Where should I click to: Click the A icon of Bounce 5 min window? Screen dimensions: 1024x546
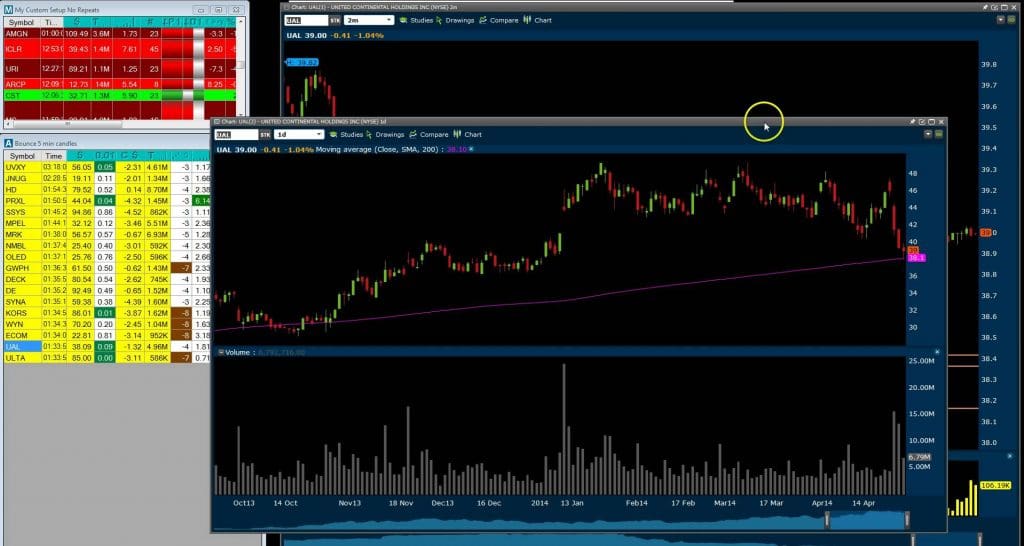point(8,143)
